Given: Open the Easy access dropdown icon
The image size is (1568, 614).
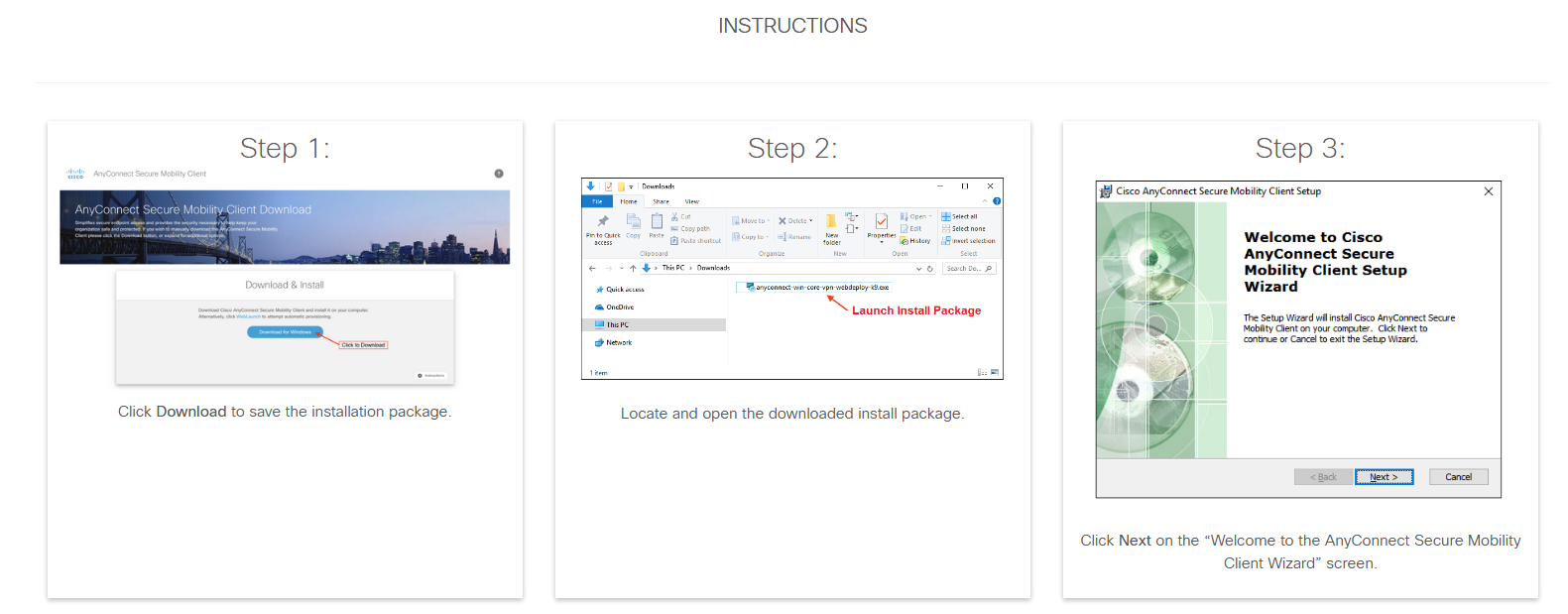Looking at the screenshot, I should (851, 229).
